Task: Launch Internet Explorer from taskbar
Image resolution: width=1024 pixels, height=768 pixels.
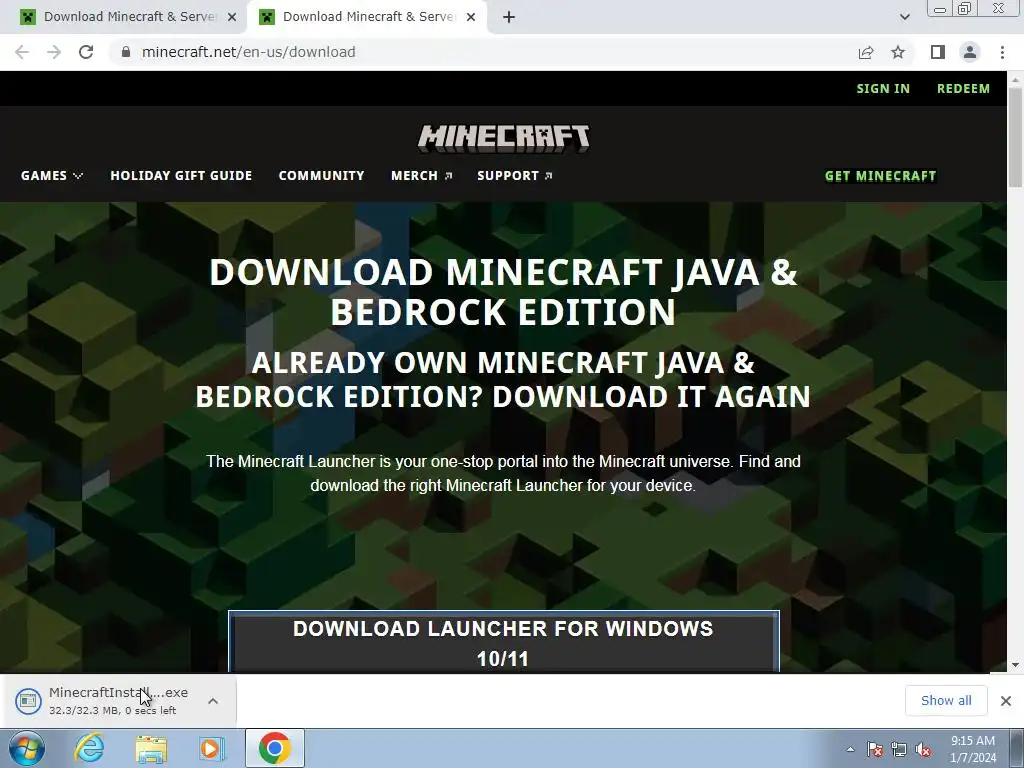Action: pyautogui.click(x=89, y=748)
